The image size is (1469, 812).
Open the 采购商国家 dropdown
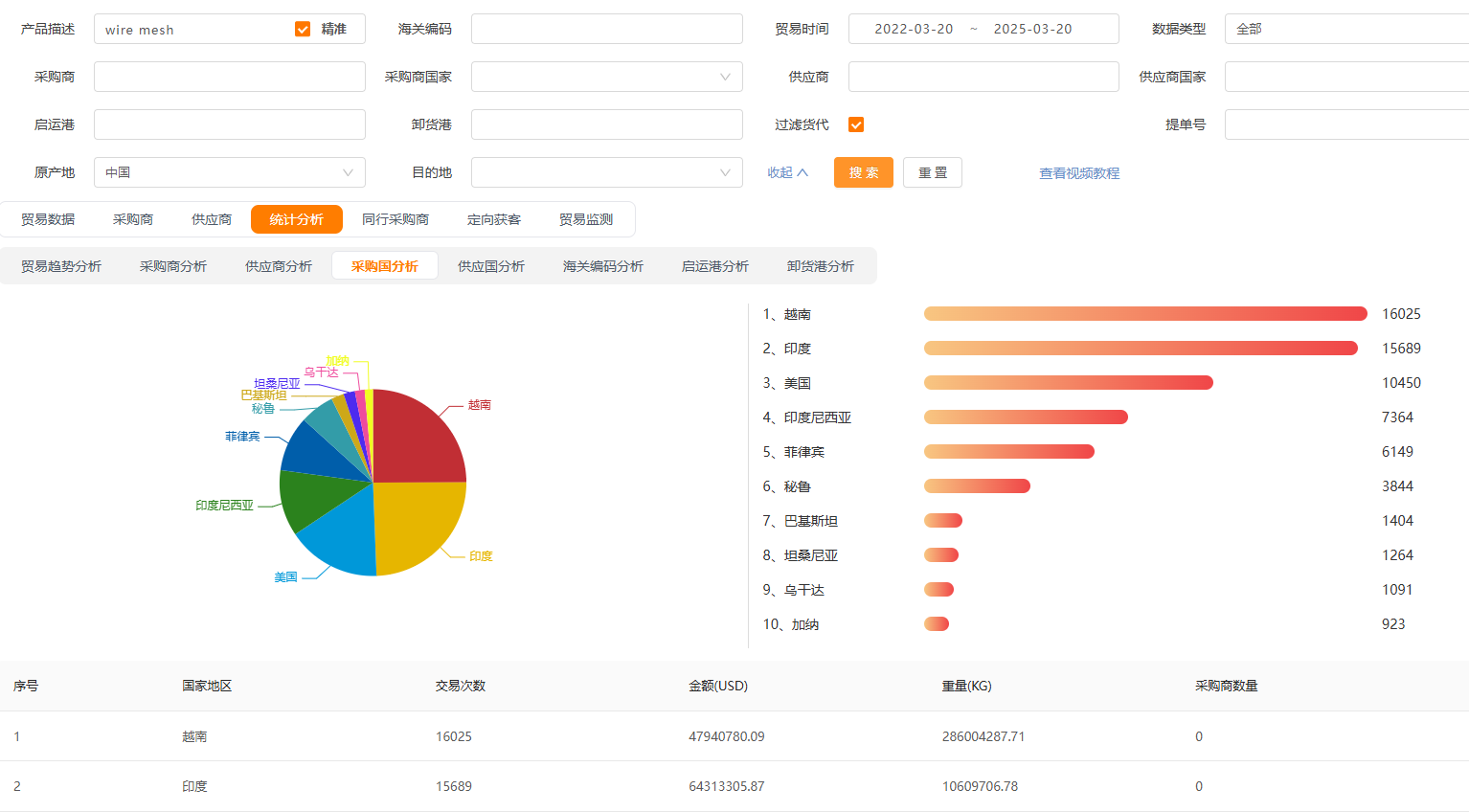pos(606,77)
